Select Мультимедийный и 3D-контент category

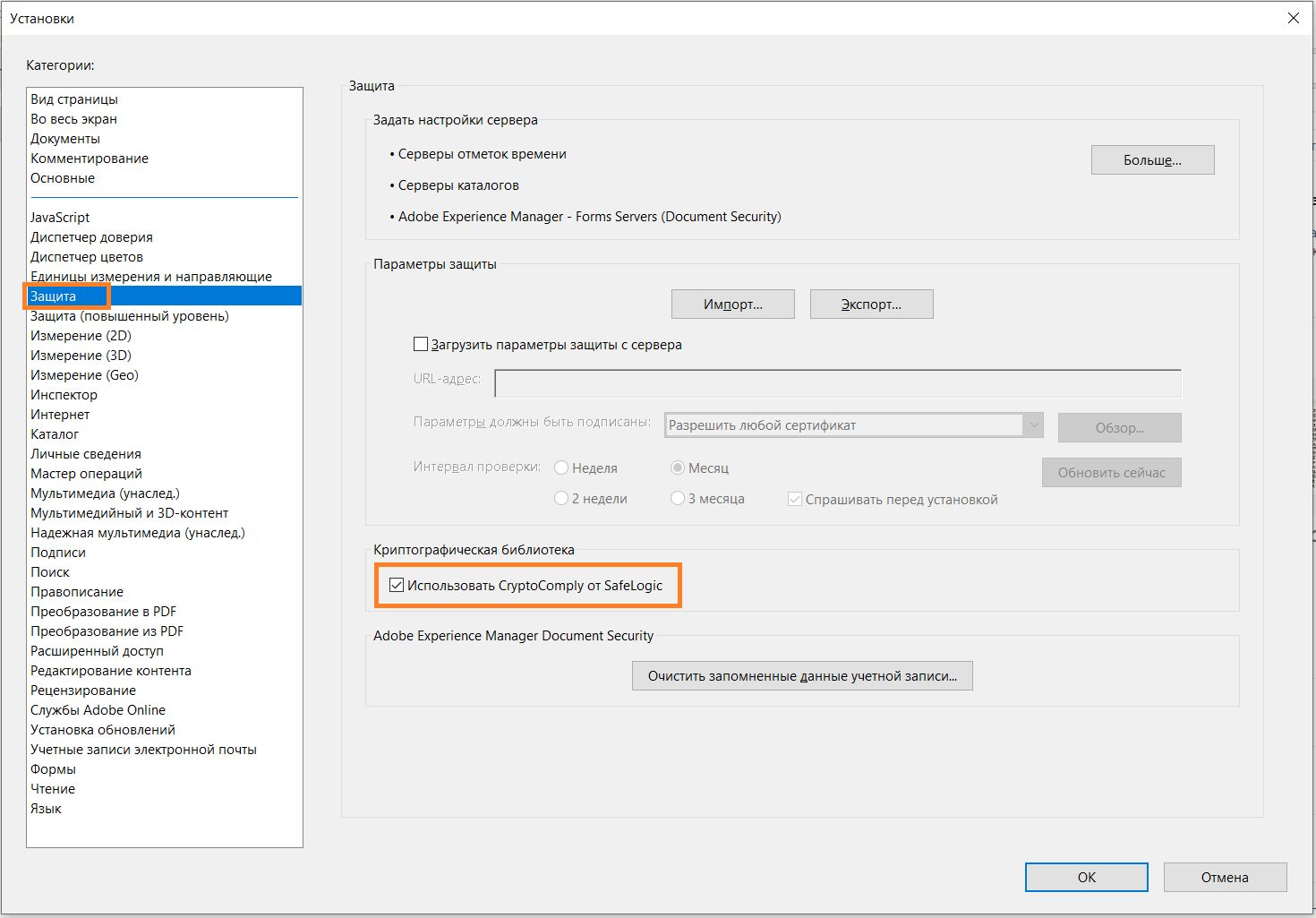click(x=165, y=513)
